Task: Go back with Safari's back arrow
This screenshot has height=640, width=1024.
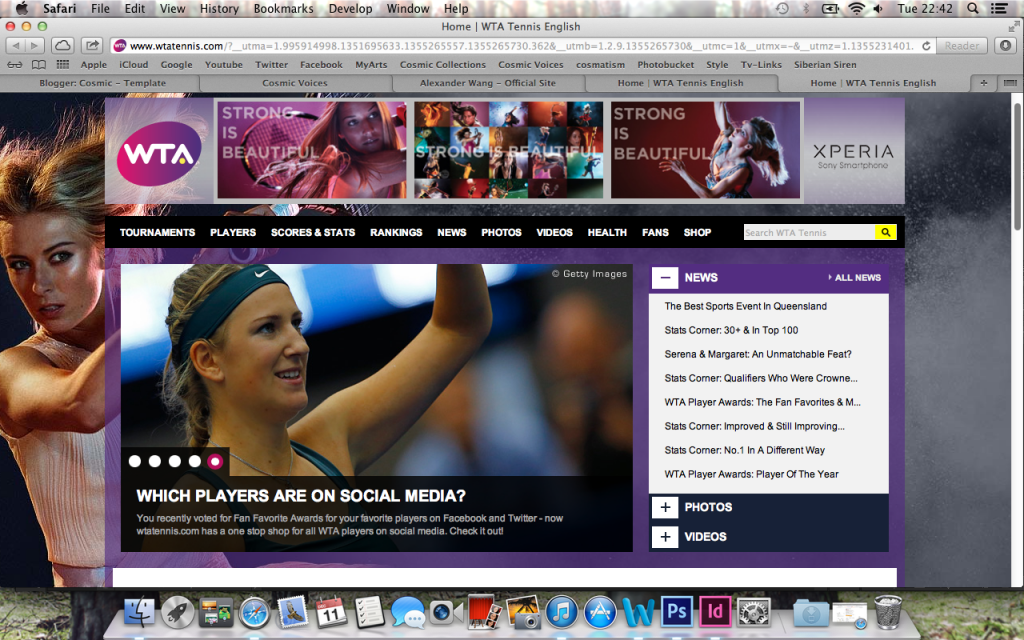Action: pos(16,46)
